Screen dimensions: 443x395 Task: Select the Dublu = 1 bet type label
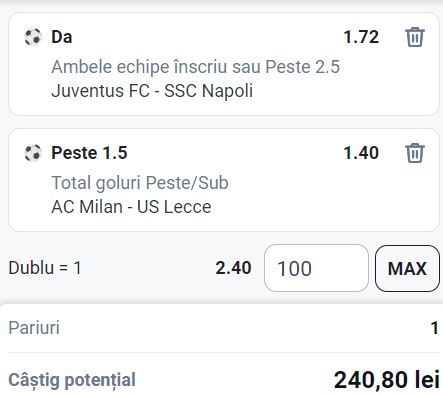pyautogui.click(x=45, y=268)
